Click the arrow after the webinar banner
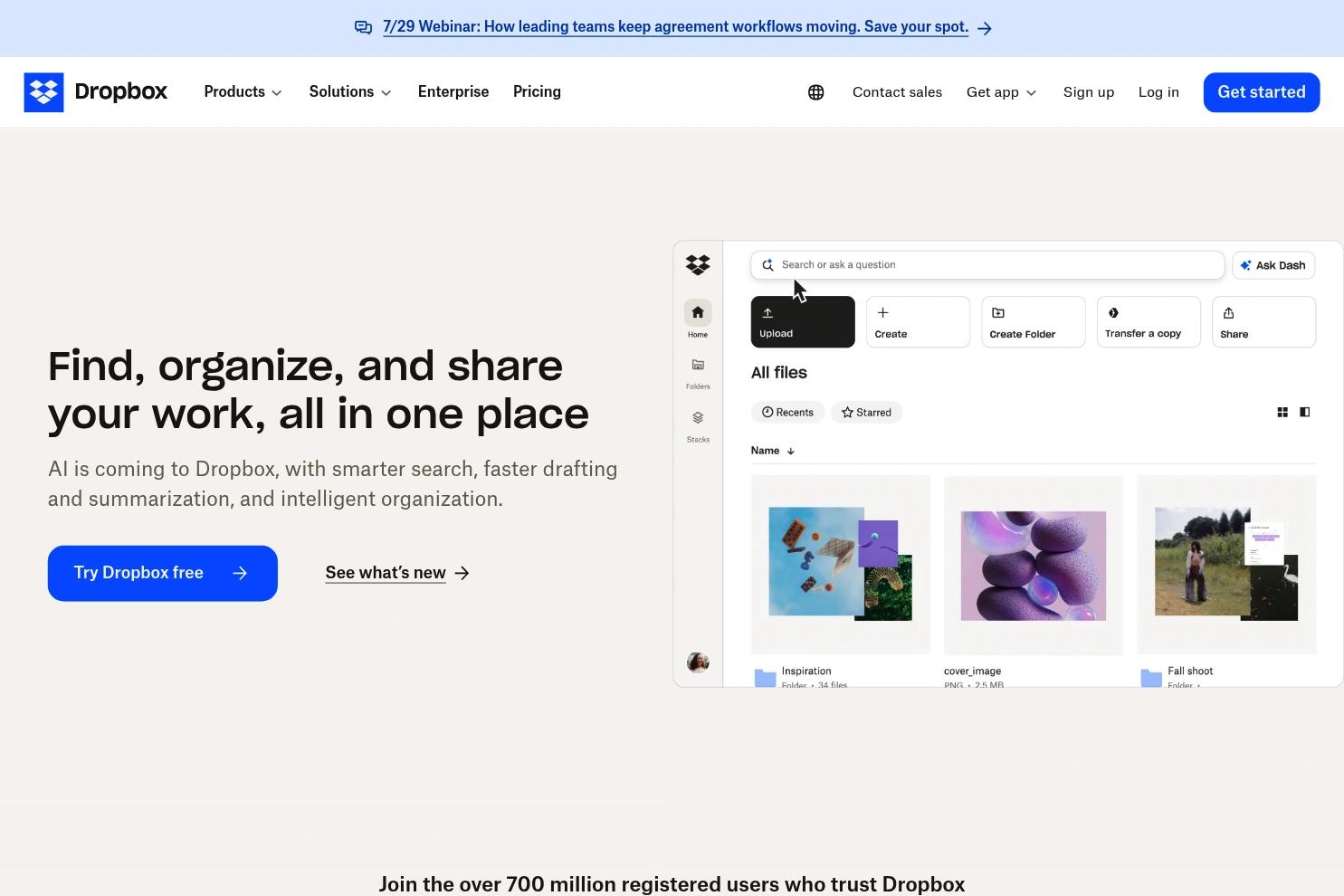The height and width of the screenshot is (896, 1344). 985,28
